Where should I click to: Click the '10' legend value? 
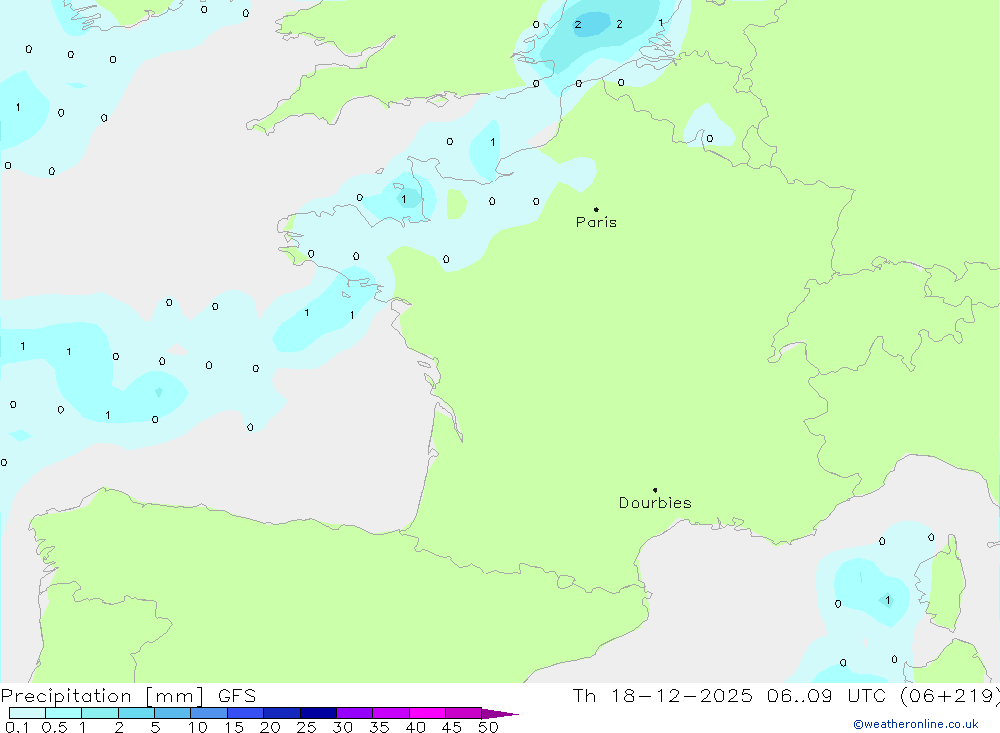(x=198, y=727)
